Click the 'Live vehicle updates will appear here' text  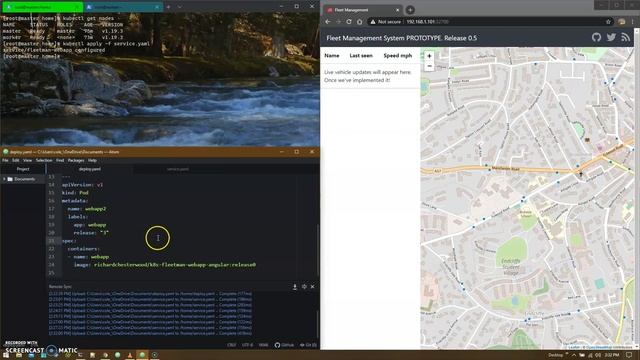pos(367,72)
